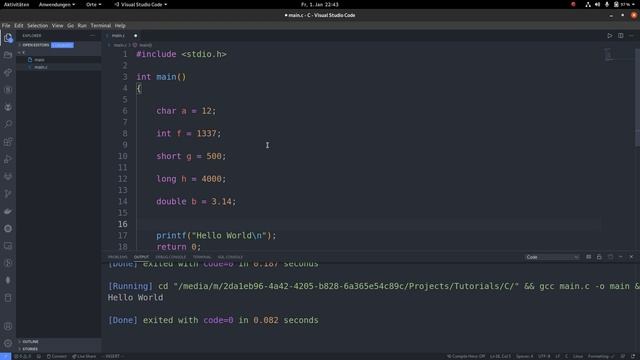Select the 'main.c' file in Explorer

(x=41, y=67)
